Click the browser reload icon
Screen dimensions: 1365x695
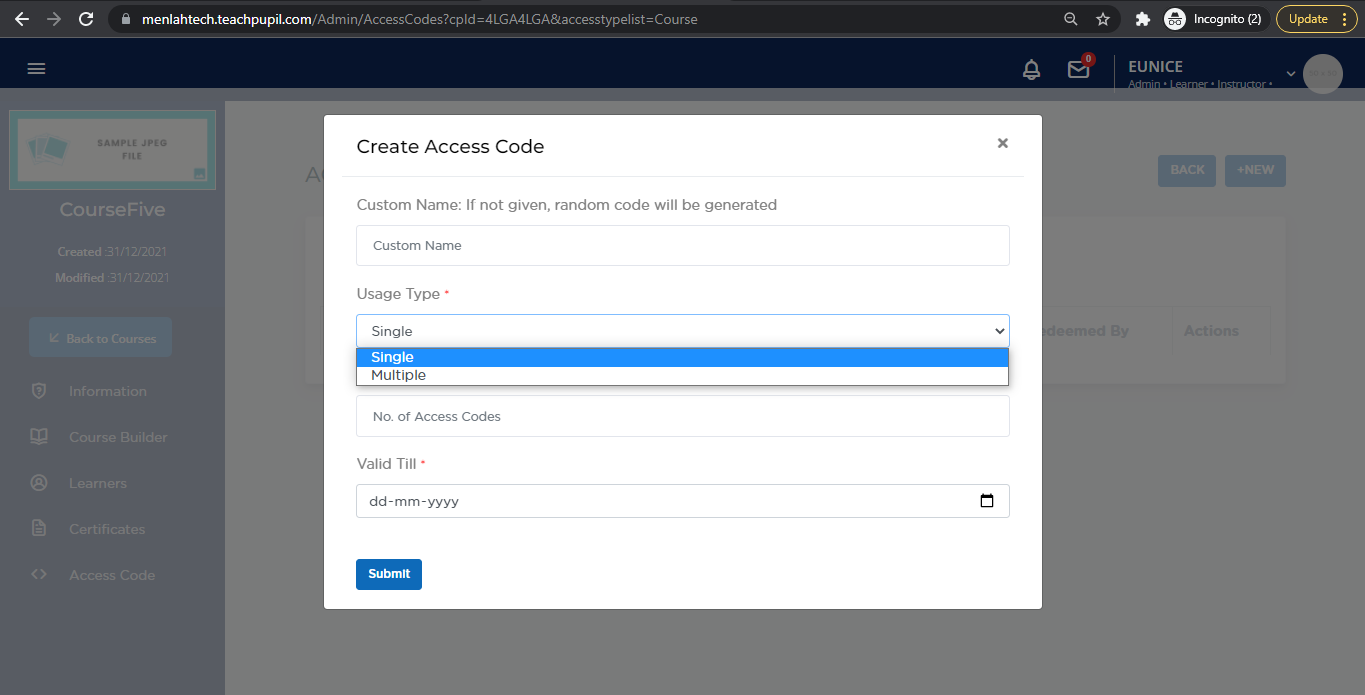point(86,19)
